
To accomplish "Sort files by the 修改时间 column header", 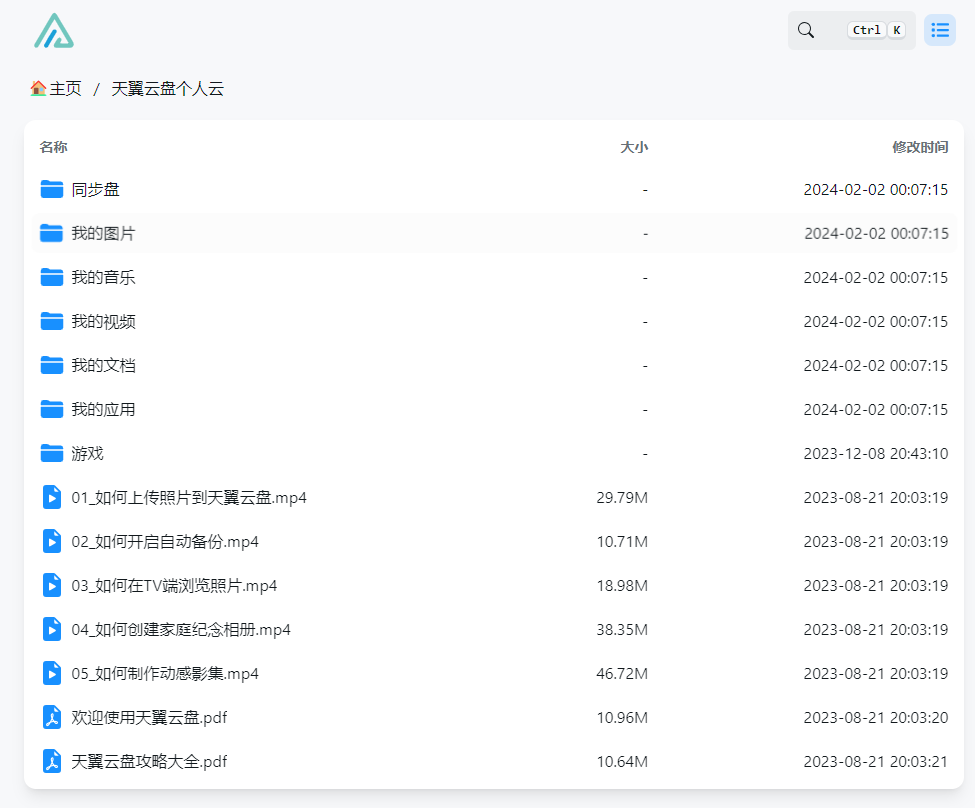I will pyautogui.click(x=919, y=147).
